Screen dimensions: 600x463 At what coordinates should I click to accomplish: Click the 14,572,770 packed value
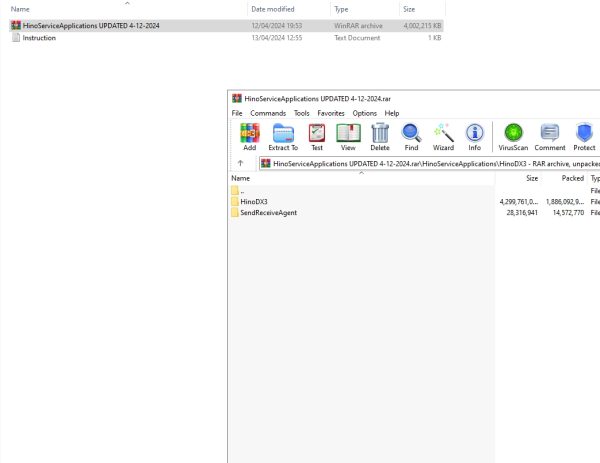coord(568,213)
